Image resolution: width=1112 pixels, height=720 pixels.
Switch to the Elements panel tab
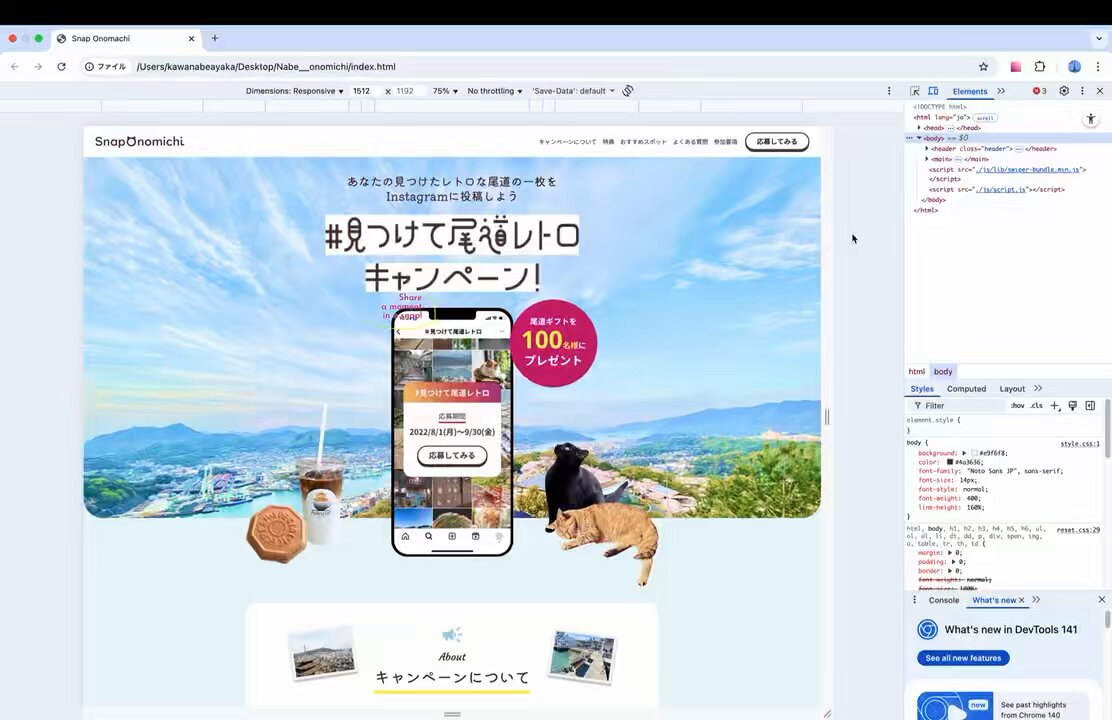969,92
